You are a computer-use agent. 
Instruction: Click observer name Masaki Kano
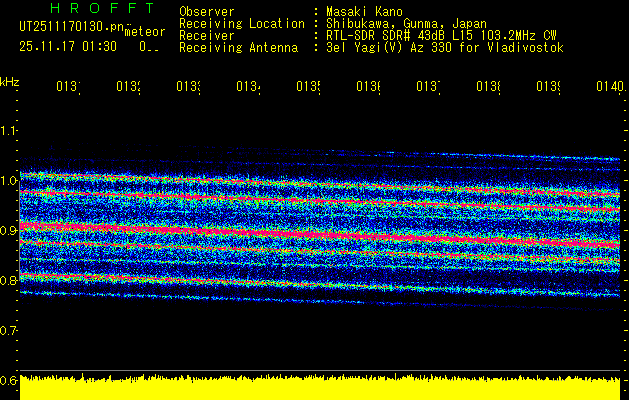365,11
